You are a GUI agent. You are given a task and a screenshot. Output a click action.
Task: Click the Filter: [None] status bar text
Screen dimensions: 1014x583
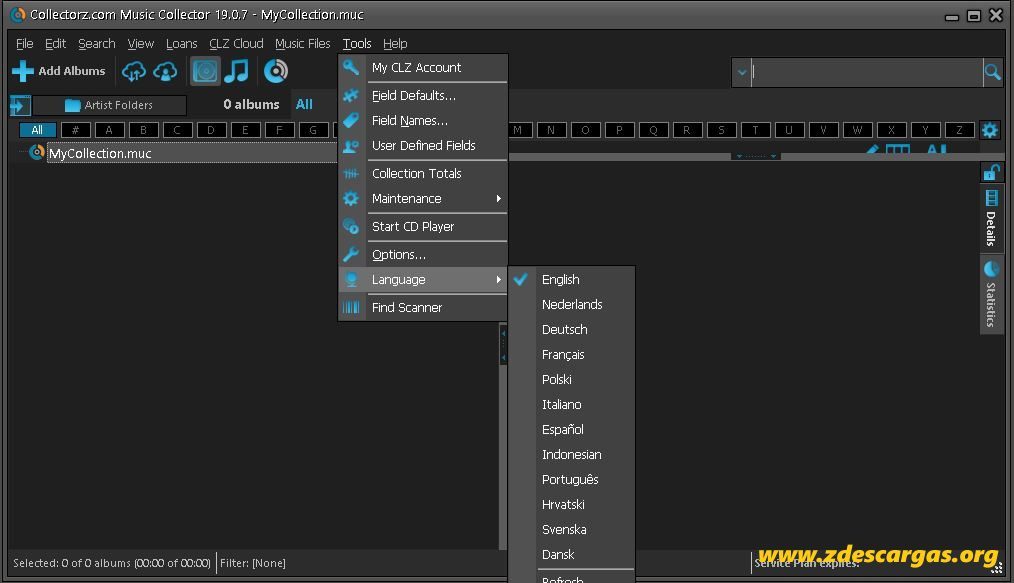click(253, 563)
